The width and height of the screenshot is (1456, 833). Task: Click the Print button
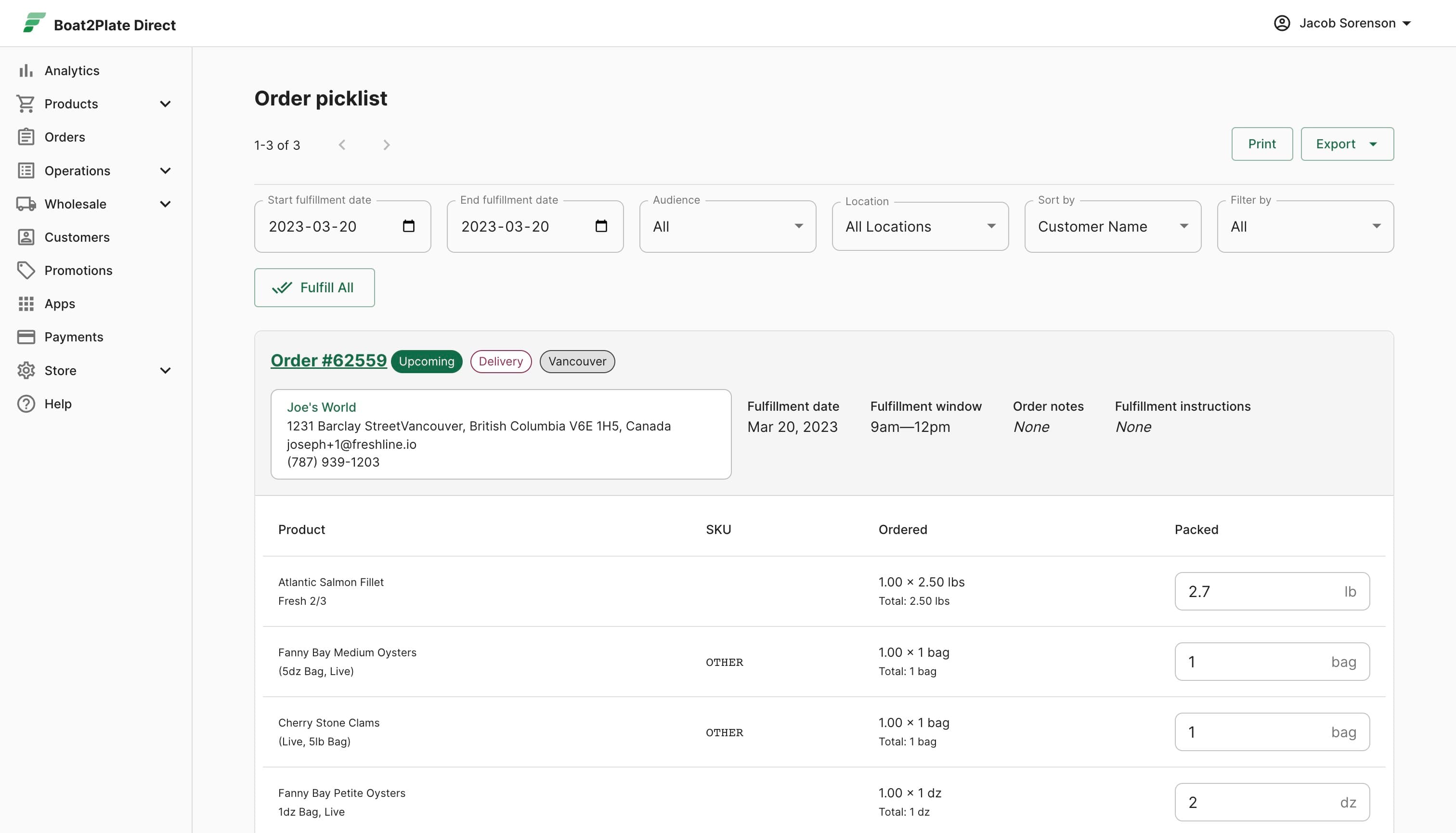tap(1261, 143)
